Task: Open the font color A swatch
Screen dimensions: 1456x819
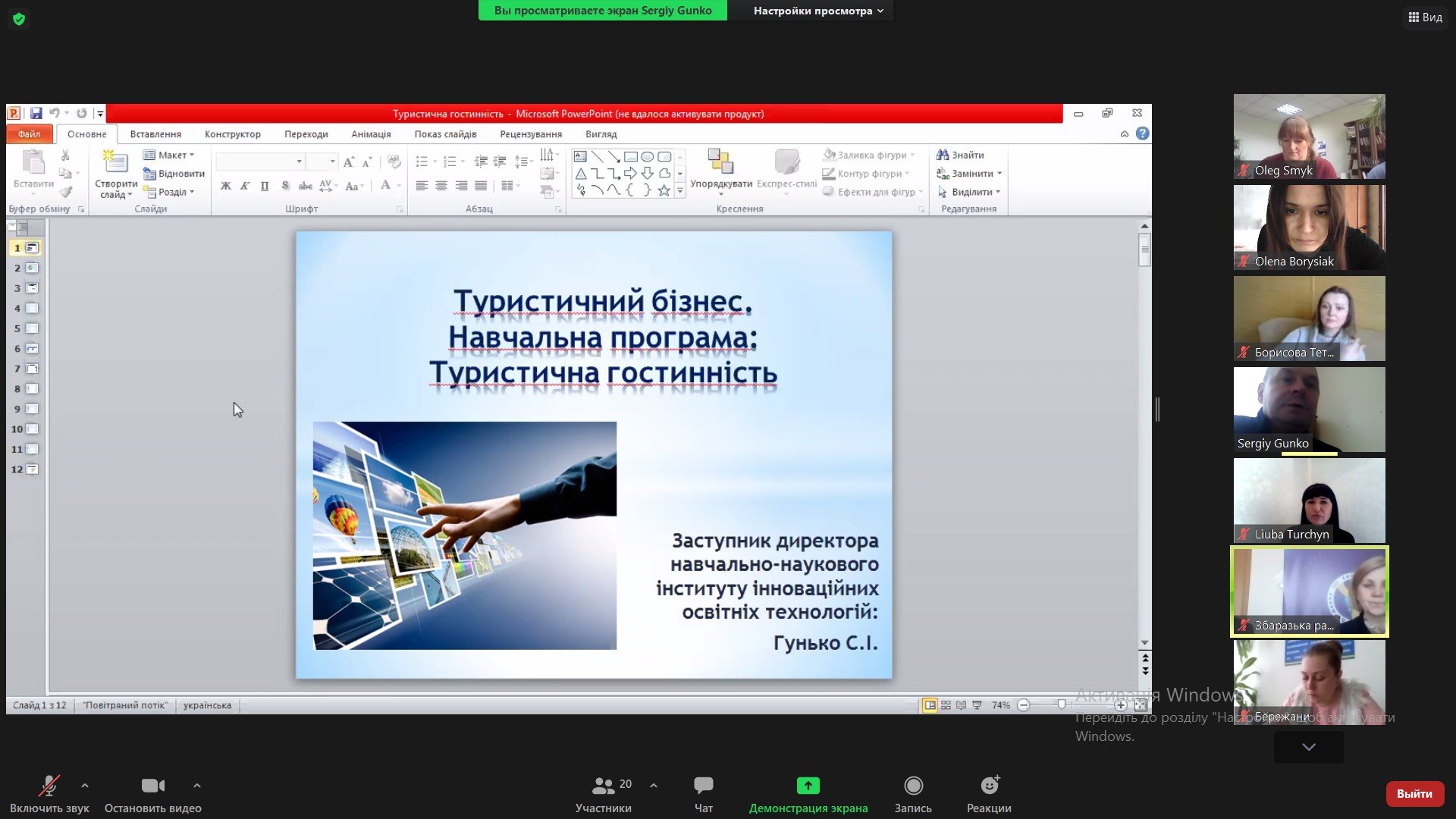Action: (x=385, y=186)
